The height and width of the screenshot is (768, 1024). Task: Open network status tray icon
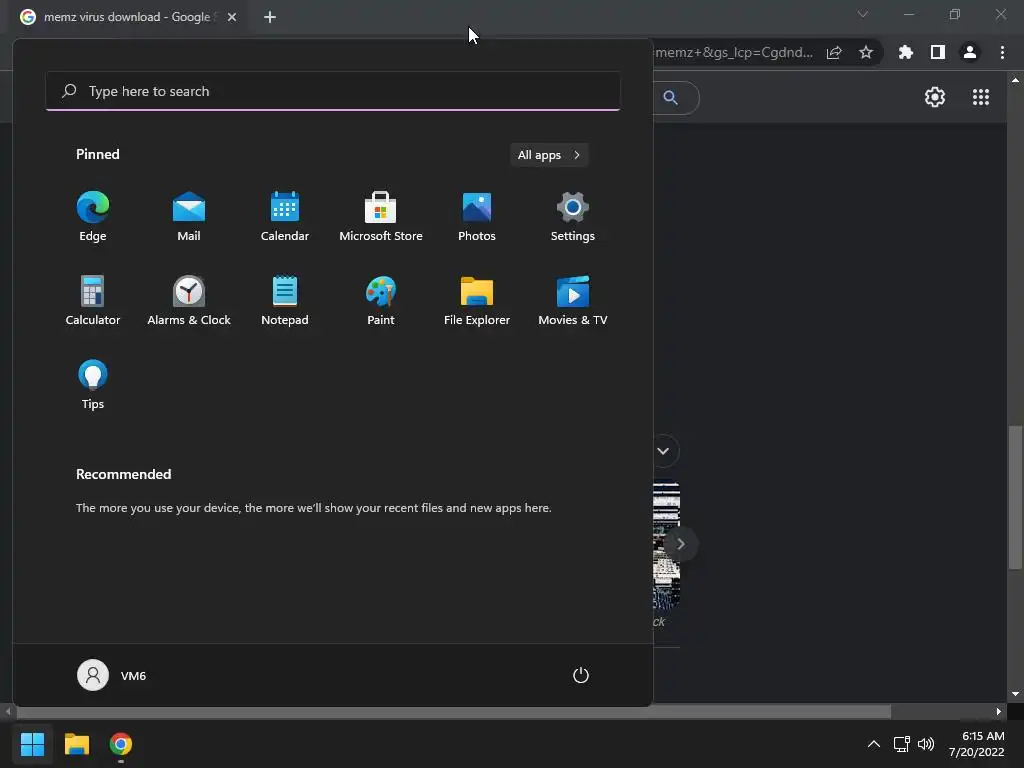click(902, 744)
